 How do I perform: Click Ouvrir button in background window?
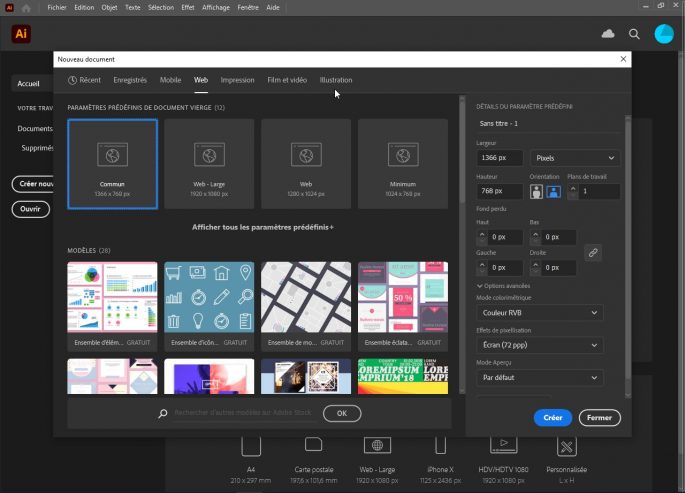[x=30, y=209]
